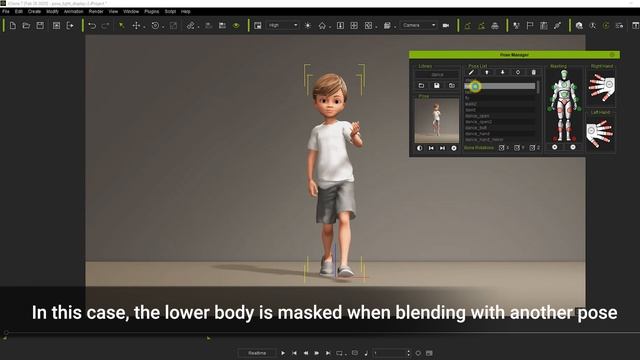The width and height of the screenshot is (640, 360).
Task: Click the open folder icon in Library section
Action: click(421, 86)
